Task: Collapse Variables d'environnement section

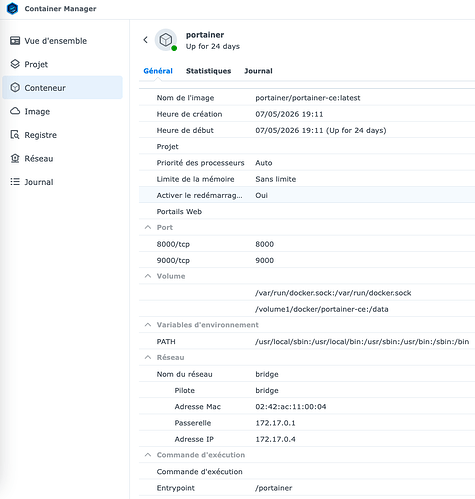Action: [x=148, y=325]
